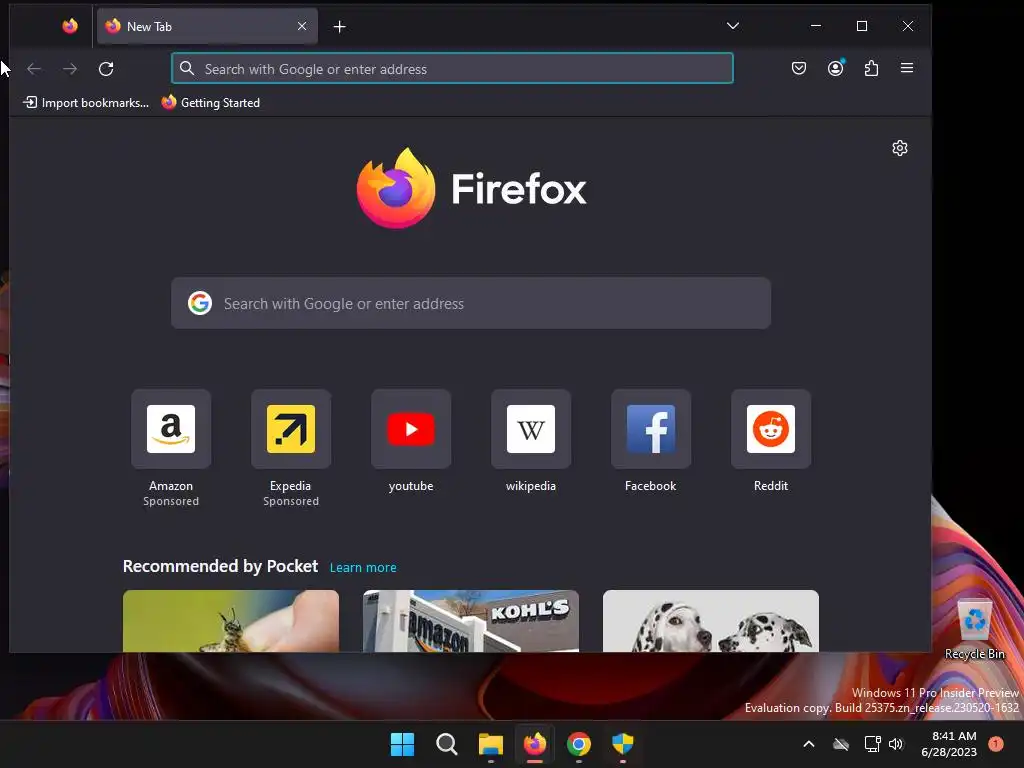This screenshot has width=1024, height=768.
Task: Click the volume speaker tray icon
Action: [x=896, y=744]
